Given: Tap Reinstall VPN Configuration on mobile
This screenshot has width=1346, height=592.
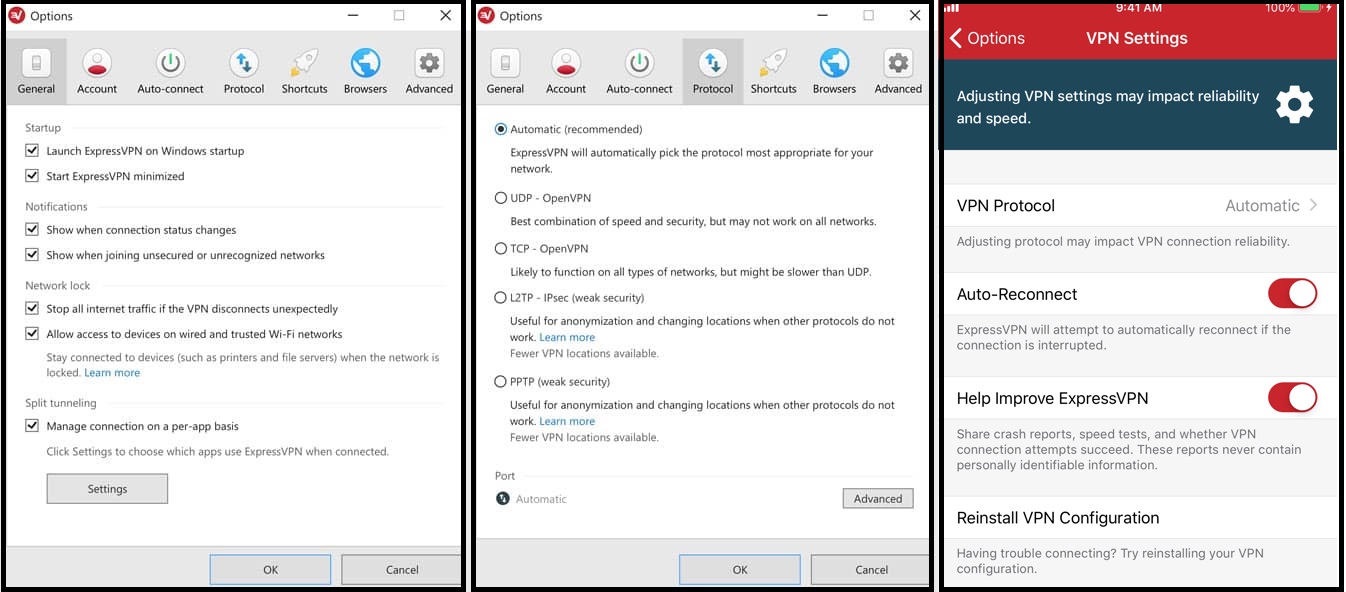Looking at the screenshot, I should (x=1139, y=518).
